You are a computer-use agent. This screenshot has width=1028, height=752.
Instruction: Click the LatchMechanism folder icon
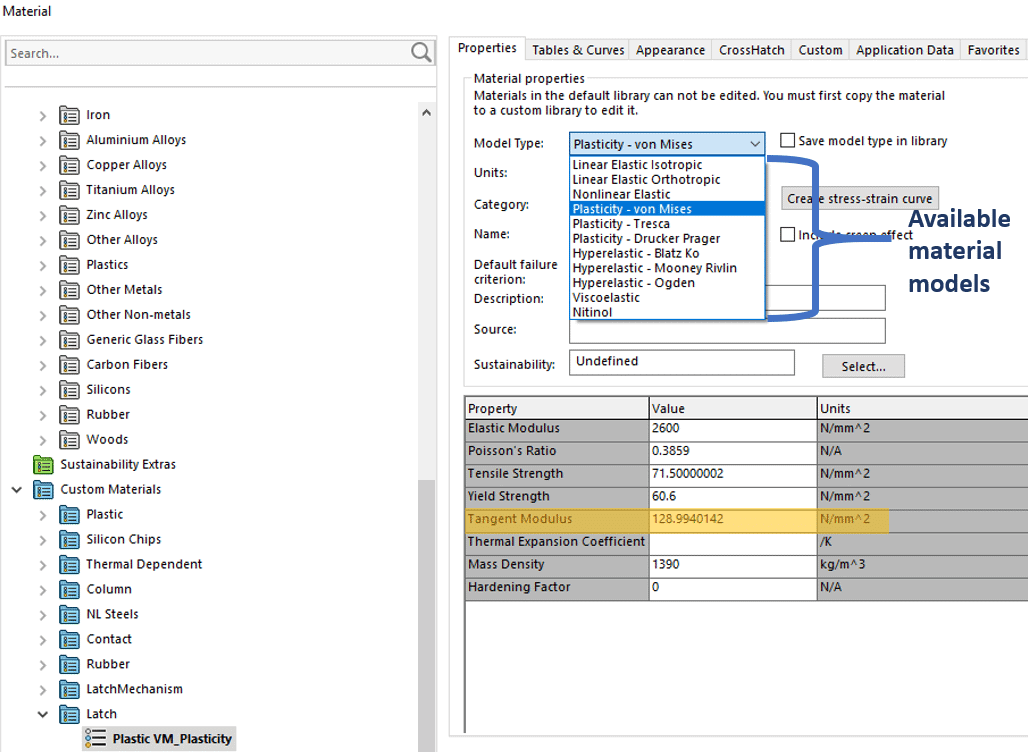(x=69, y=689)
